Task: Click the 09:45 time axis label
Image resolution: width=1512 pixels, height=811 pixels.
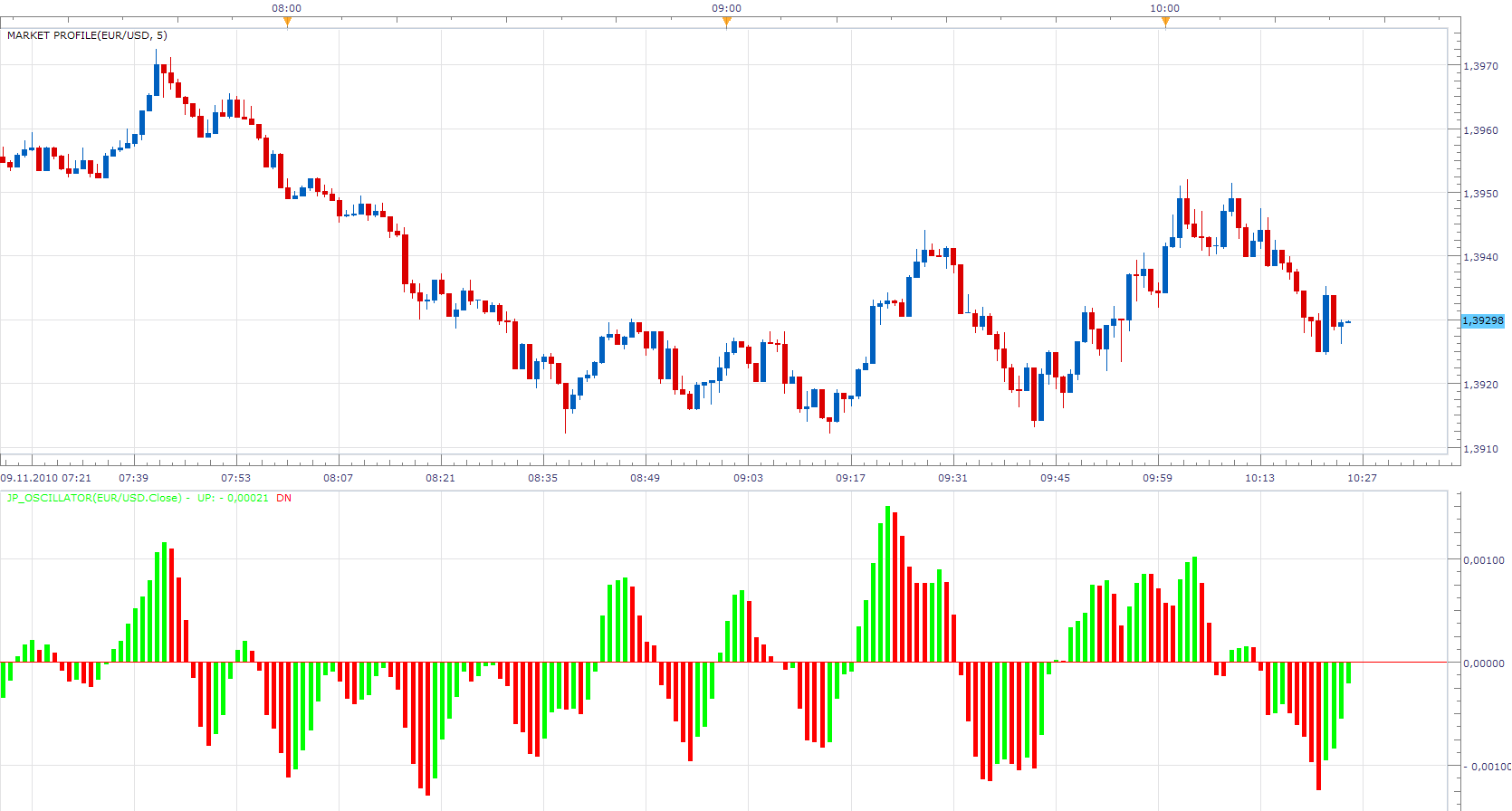Action: [1055, 478]
